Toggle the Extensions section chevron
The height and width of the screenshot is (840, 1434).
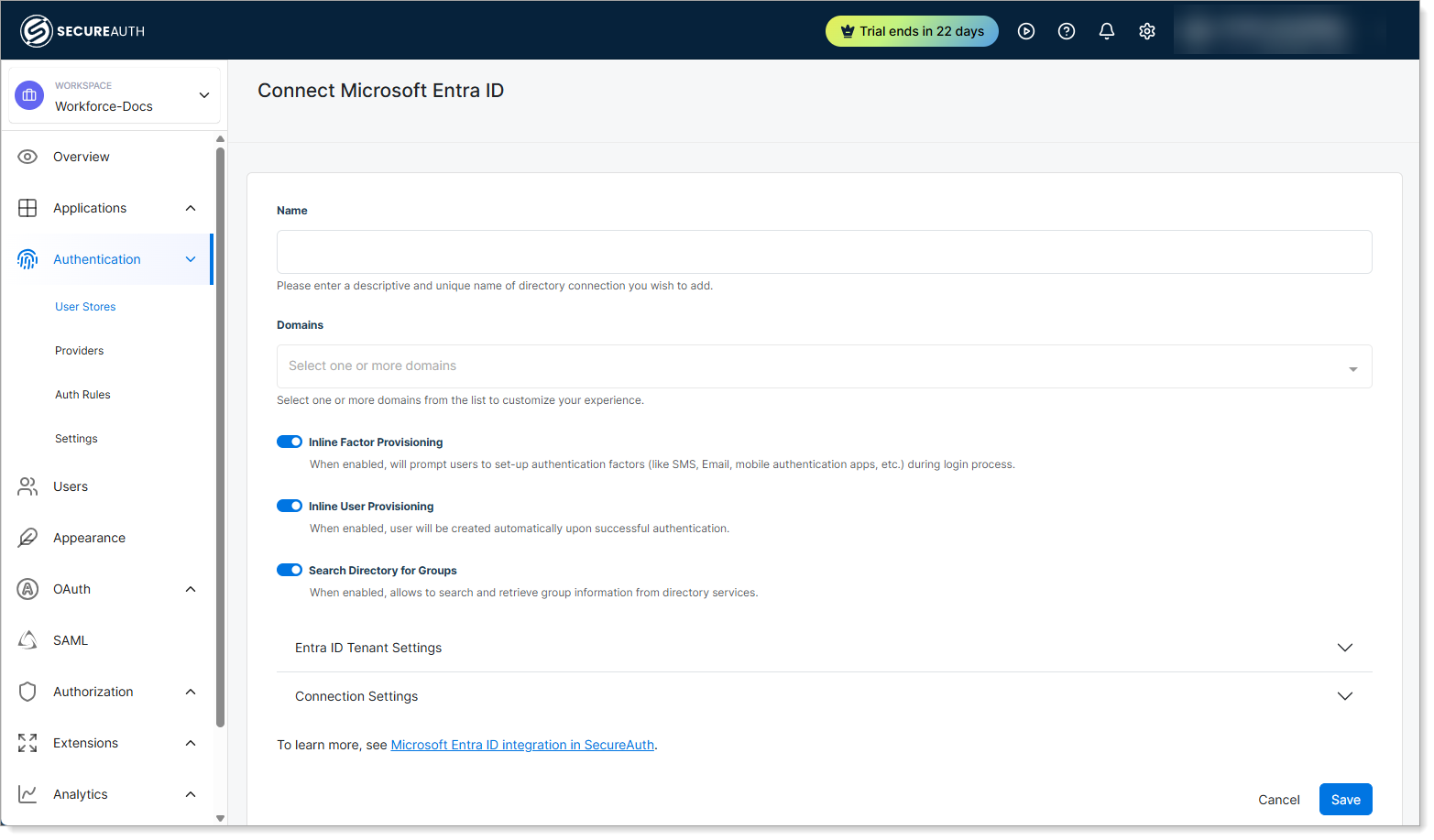(191, 743)
